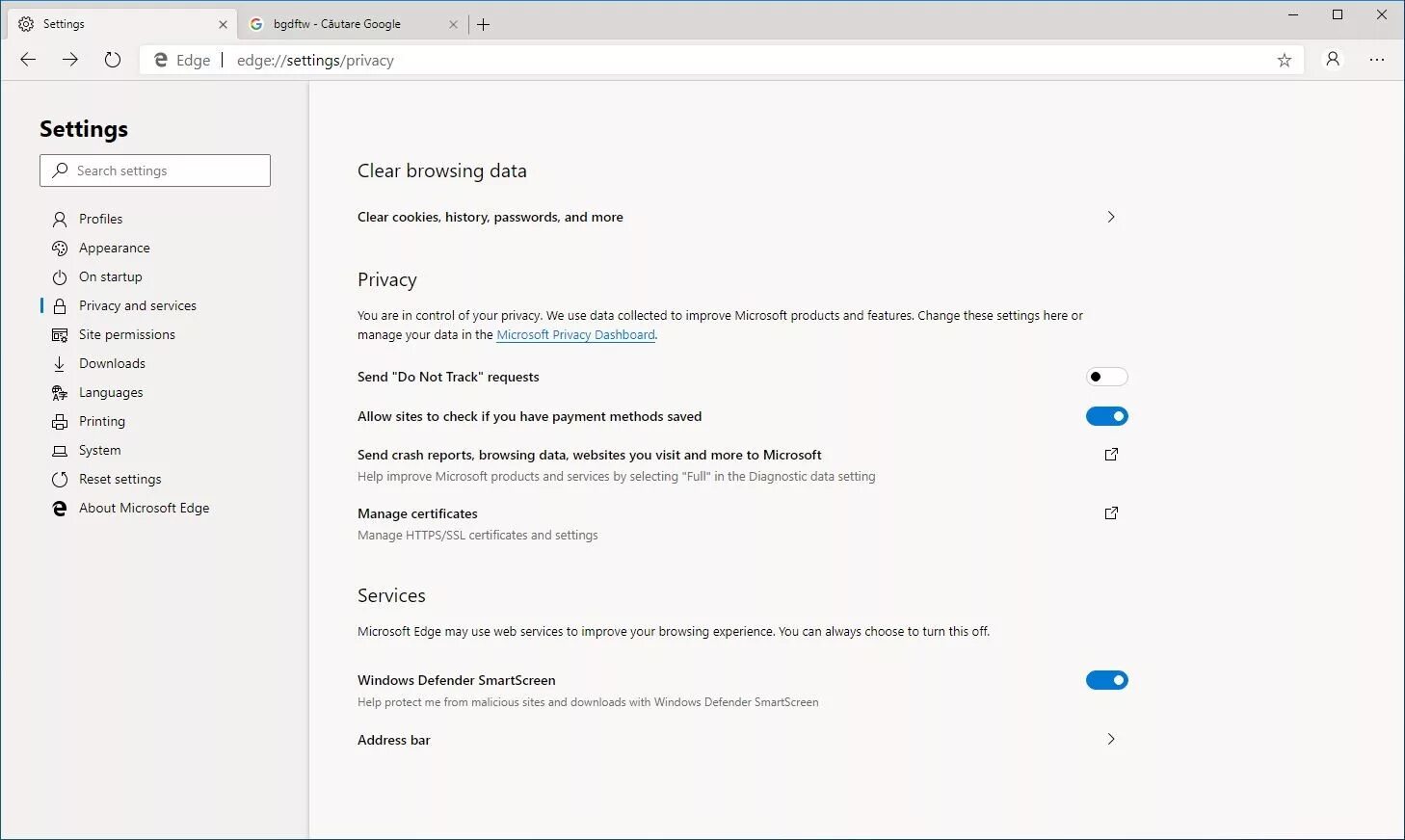Minimize the Edge window

click(x=1293, y=14)
